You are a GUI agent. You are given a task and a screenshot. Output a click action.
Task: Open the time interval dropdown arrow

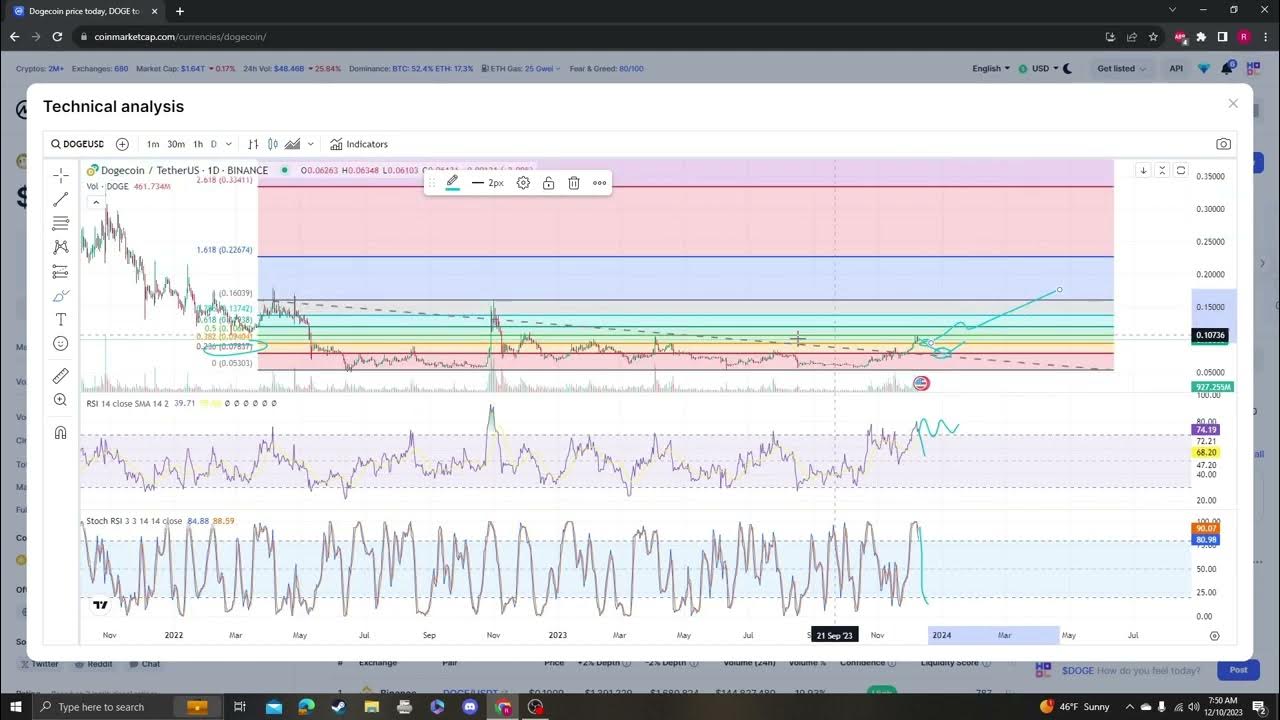[x=229, y=144]
